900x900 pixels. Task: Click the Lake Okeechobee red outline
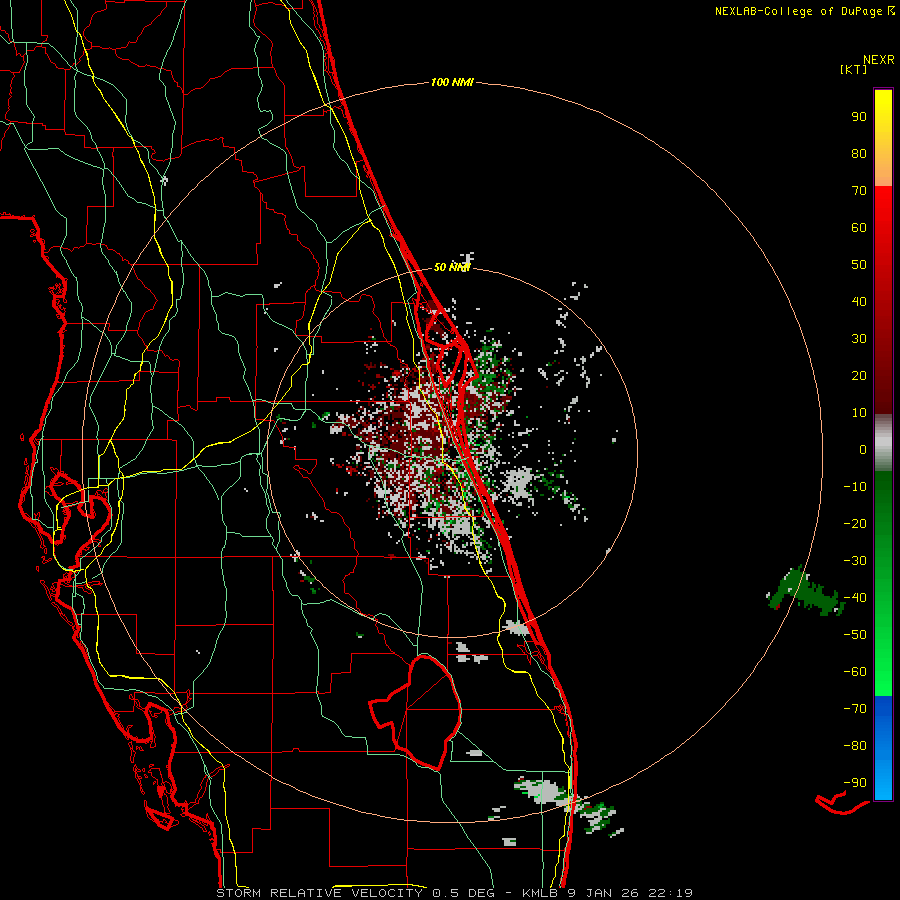[416, 712]
